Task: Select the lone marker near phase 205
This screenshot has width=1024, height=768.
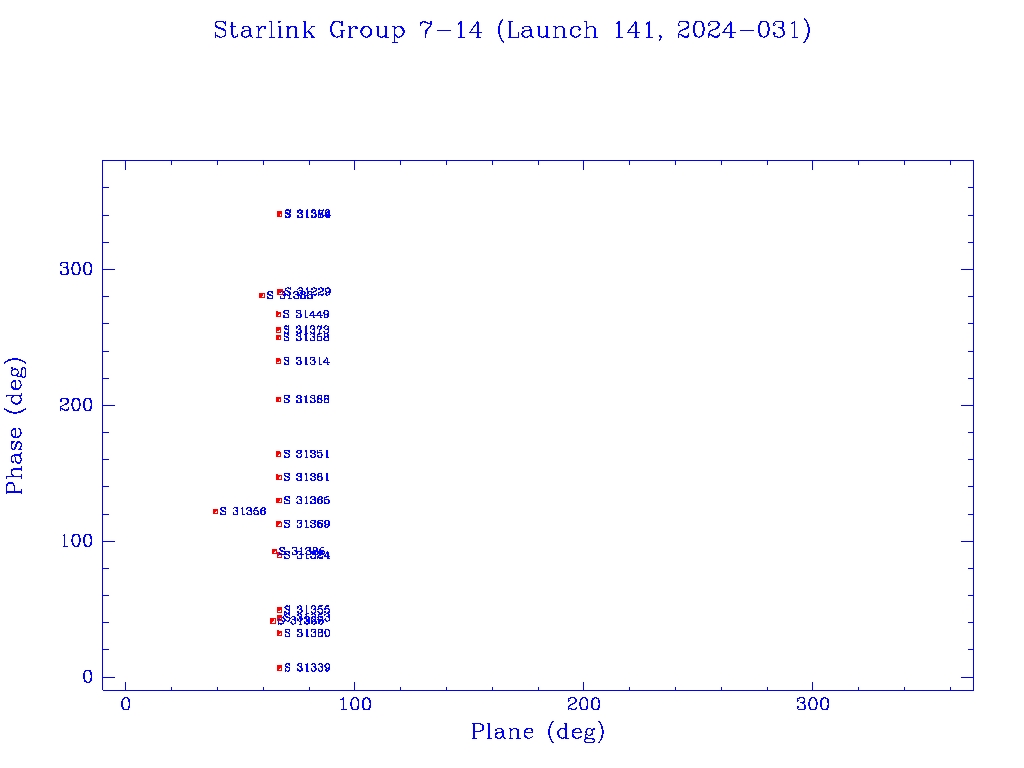Action: 278,399
